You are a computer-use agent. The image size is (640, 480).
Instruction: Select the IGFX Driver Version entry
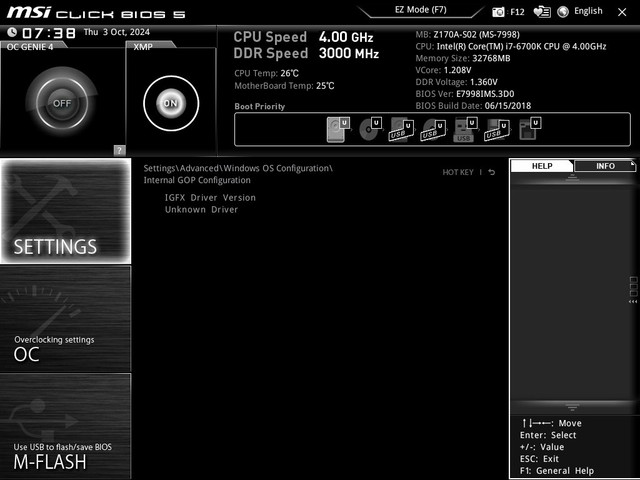(210, 198)
